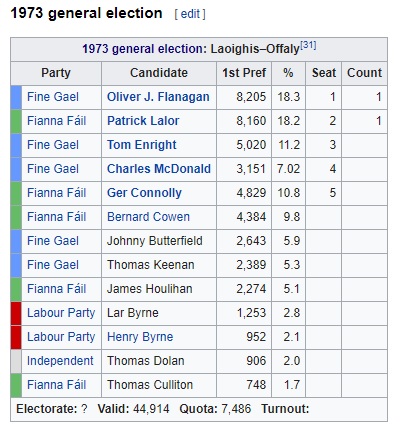This screenshot has width=419, height=430.
Task: Visit the Ger Connolly page link
Action: [x=144, y=193]
